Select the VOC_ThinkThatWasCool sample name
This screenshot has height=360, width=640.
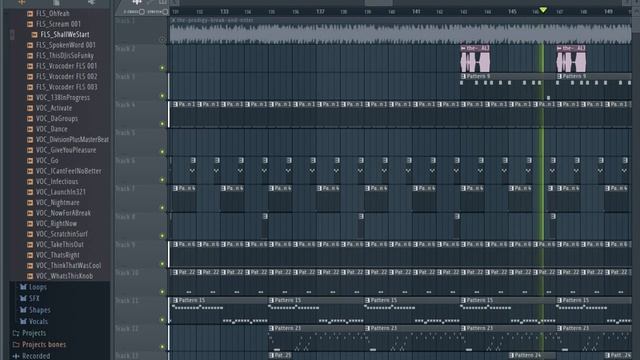[68, 266]
